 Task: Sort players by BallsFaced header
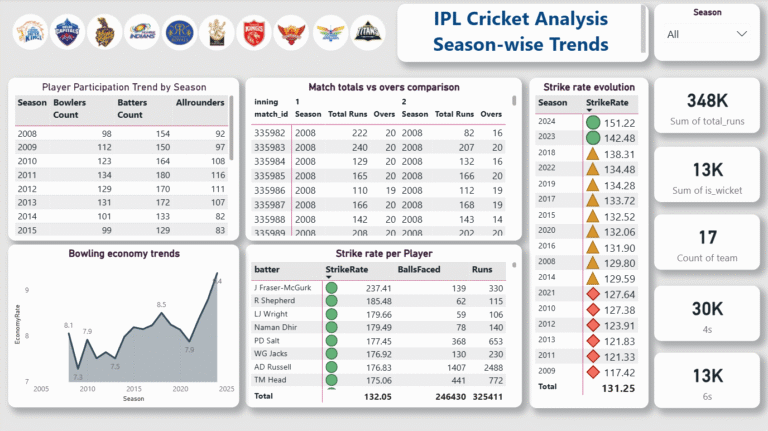(419, 269)
